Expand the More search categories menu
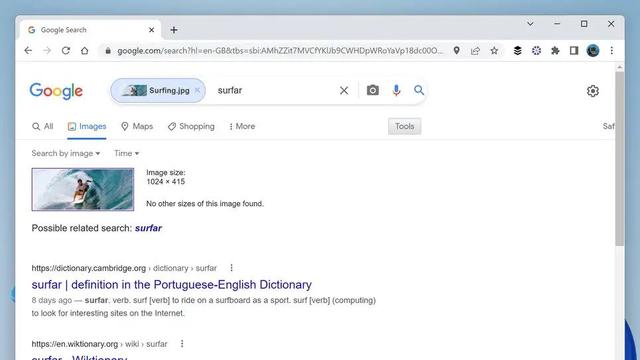The image size is (640, 360). [x=242, y=127]
